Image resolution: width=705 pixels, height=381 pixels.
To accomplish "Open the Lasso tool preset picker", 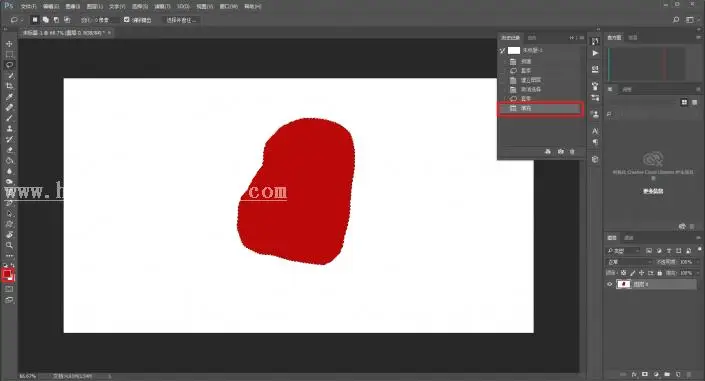I will [x=17, y=20].
